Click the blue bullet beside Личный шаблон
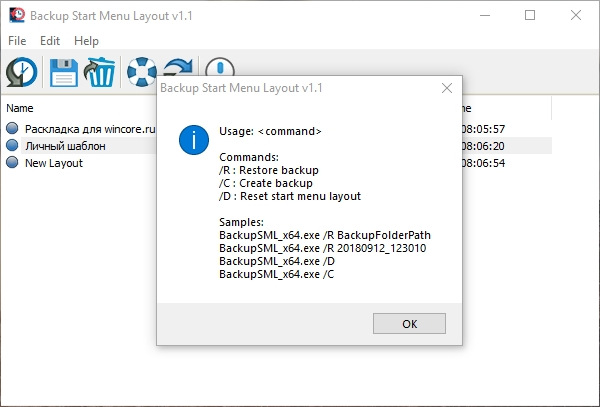This screenshot has height=407, width=600. pyautogui.click(x=12, y=145)
